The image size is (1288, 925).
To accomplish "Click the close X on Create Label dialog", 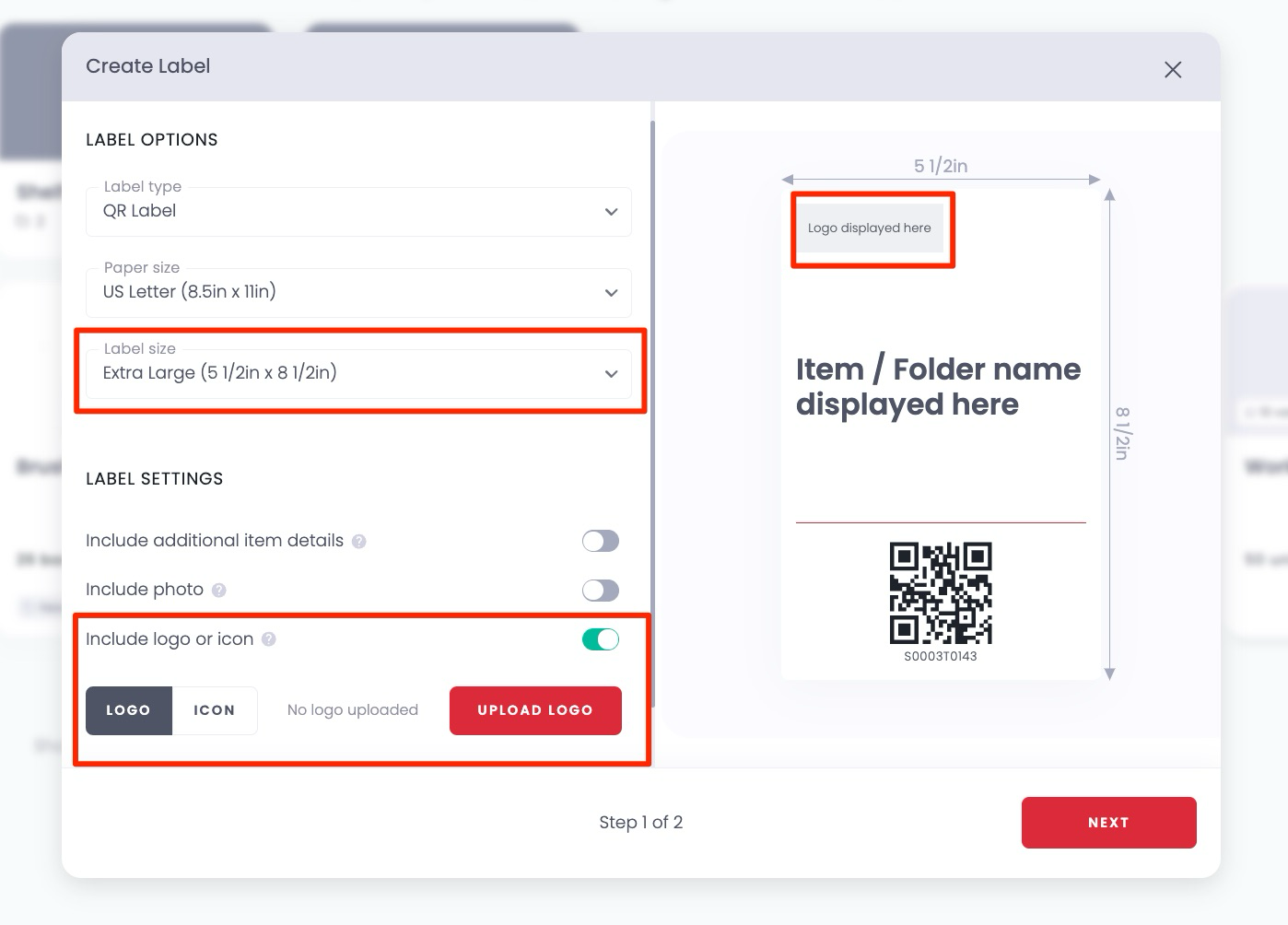I will [1173, 70].
